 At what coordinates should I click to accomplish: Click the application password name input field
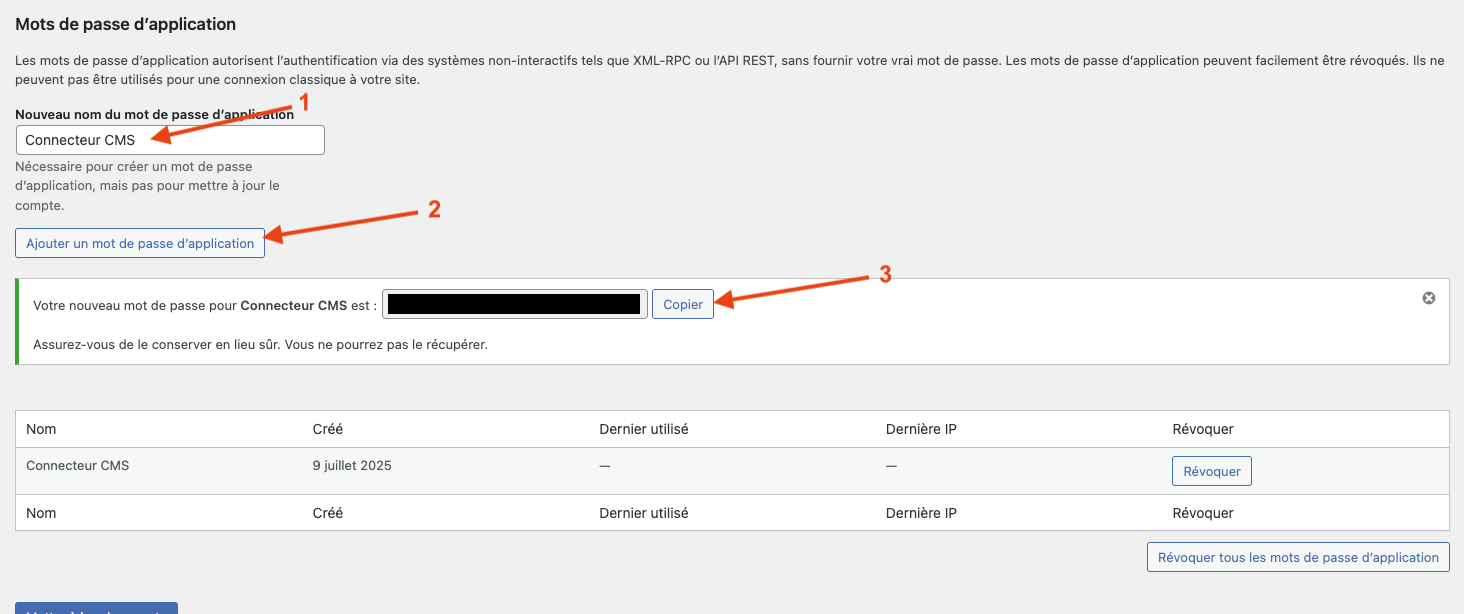point(170,140)
